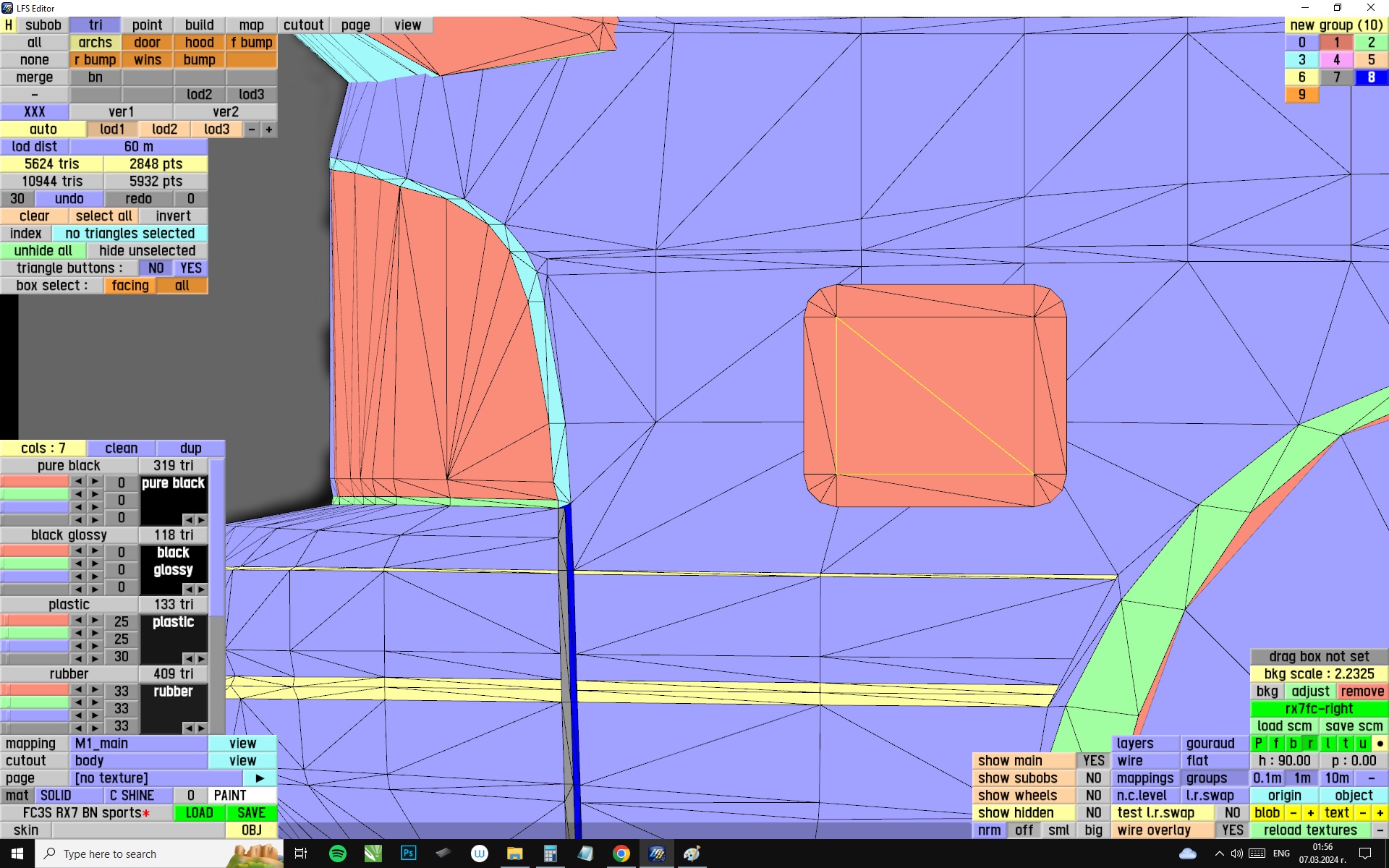Open Spotify from the taskbar
The image size is (1389, 868).
[337, 854]
